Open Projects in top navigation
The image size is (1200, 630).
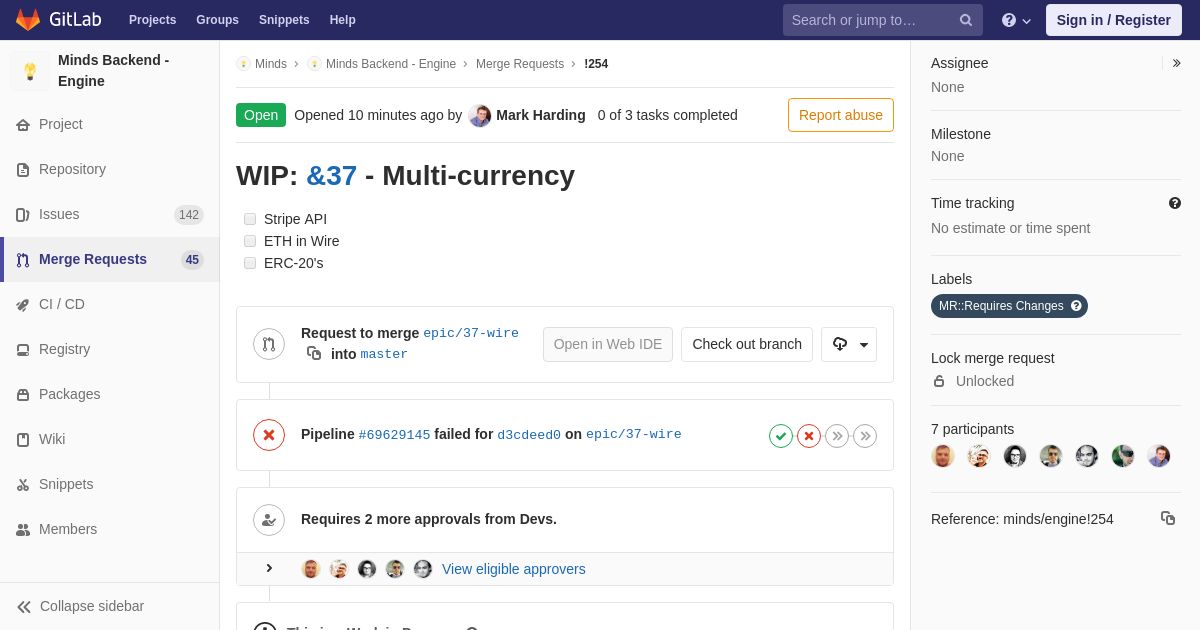[152, 20]
